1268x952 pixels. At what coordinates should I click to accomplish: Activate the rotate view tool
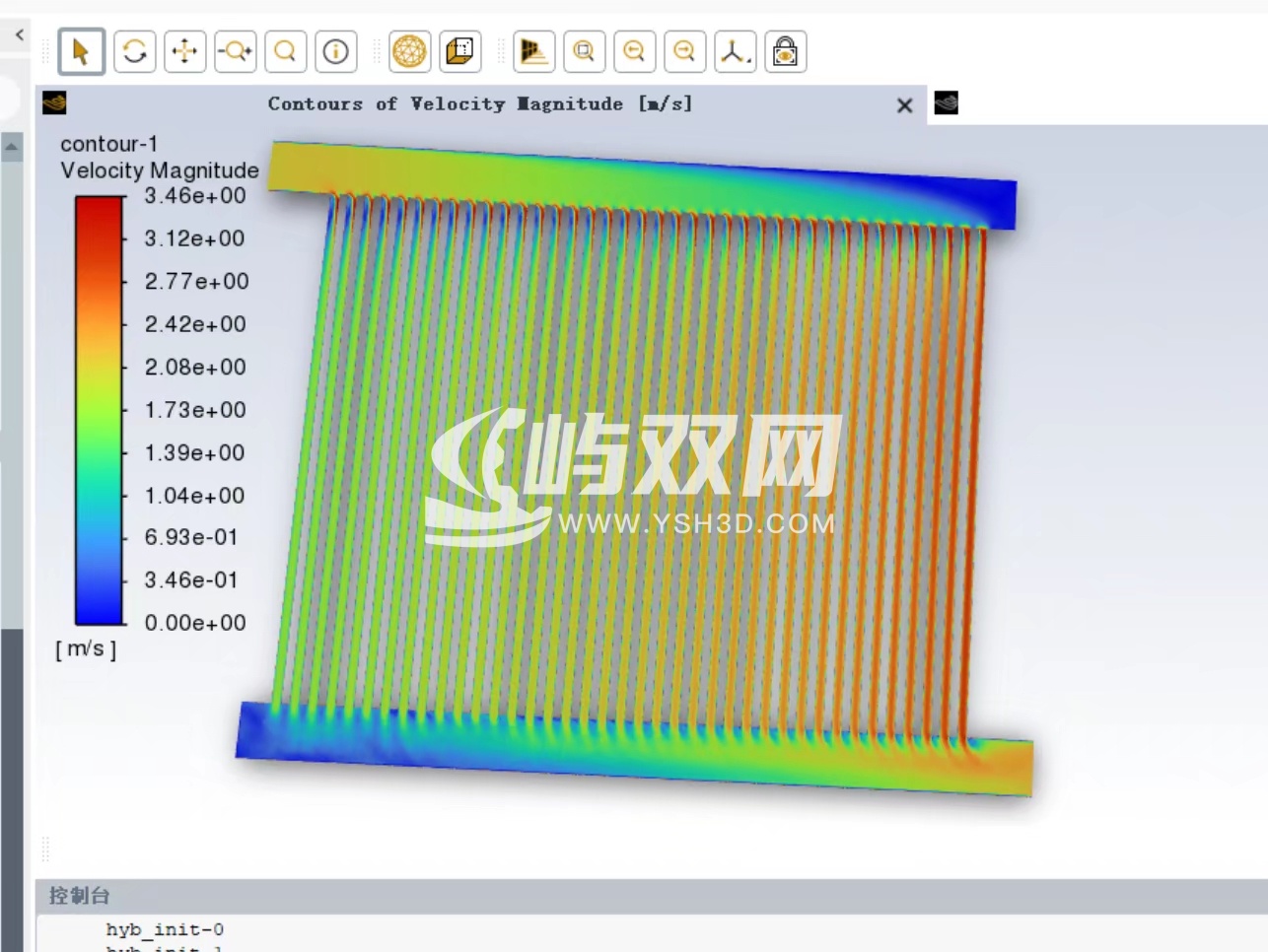[134, 51]
